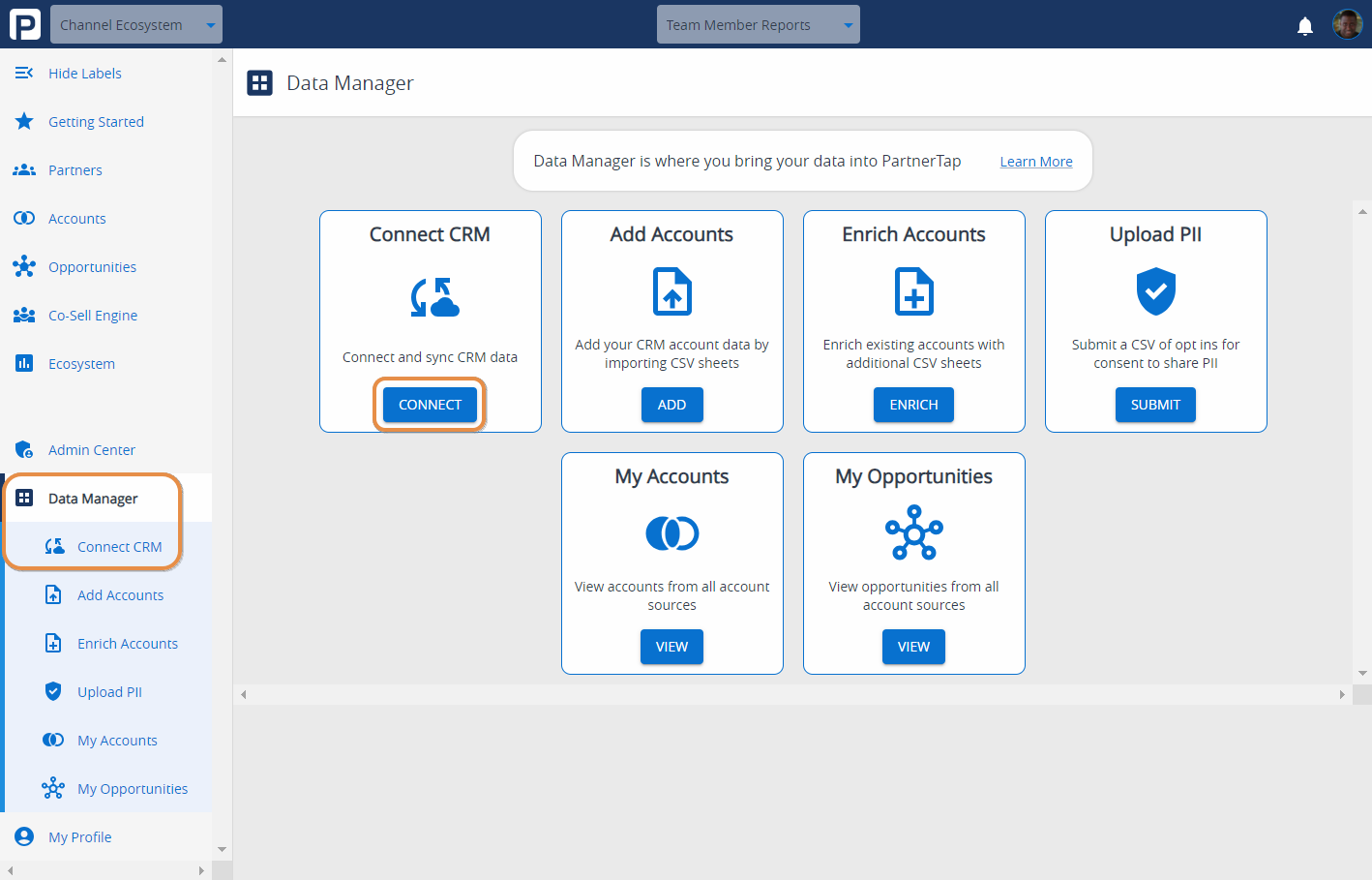Viewport: 1372px width, 880px height.
Task: Click the shield icon on Upload PII card
Action: point(1155,292)
